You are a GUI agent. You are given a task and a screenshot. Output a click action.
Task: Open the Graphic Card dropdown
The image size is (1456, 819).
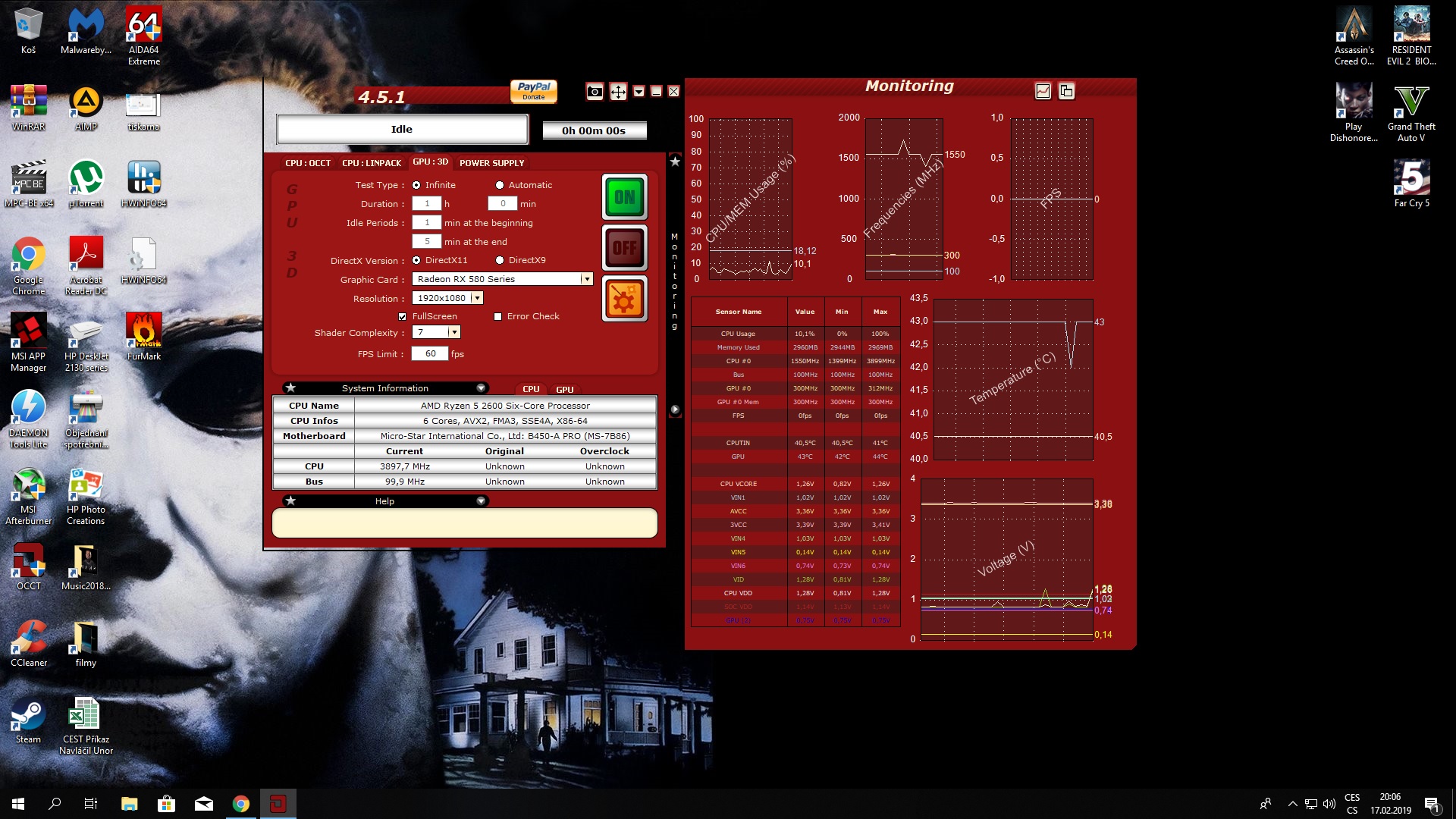tap(586, 279)
